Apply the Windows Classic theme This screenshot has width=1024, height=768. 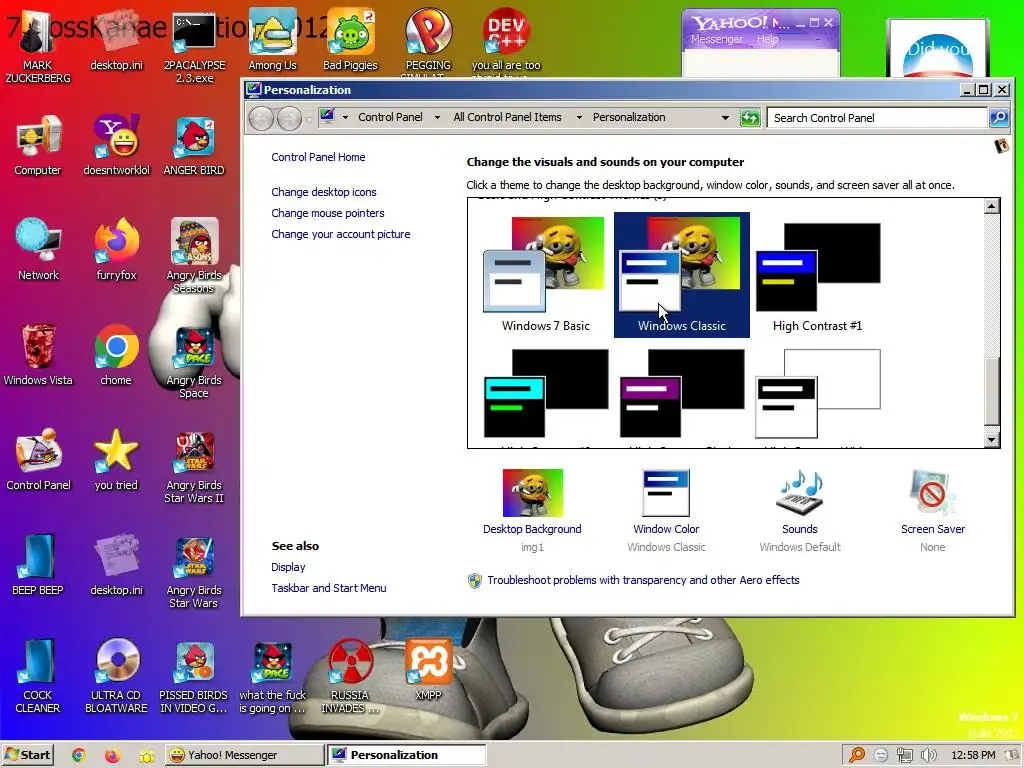point(682,275)
